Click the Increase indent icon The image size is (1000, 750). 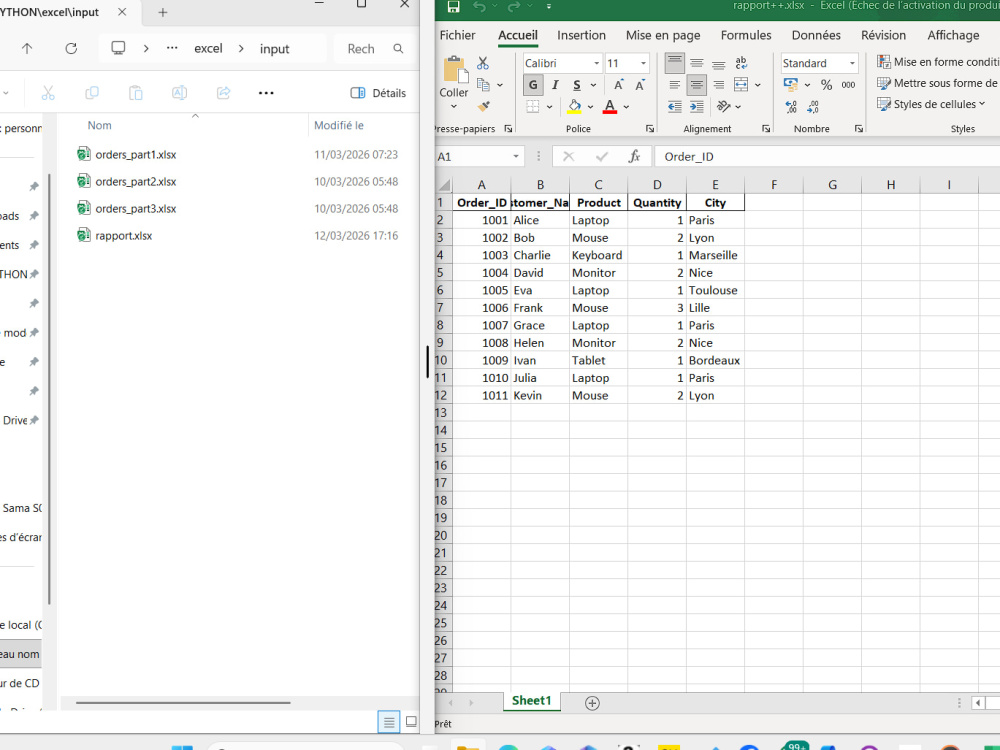point(696,107)
